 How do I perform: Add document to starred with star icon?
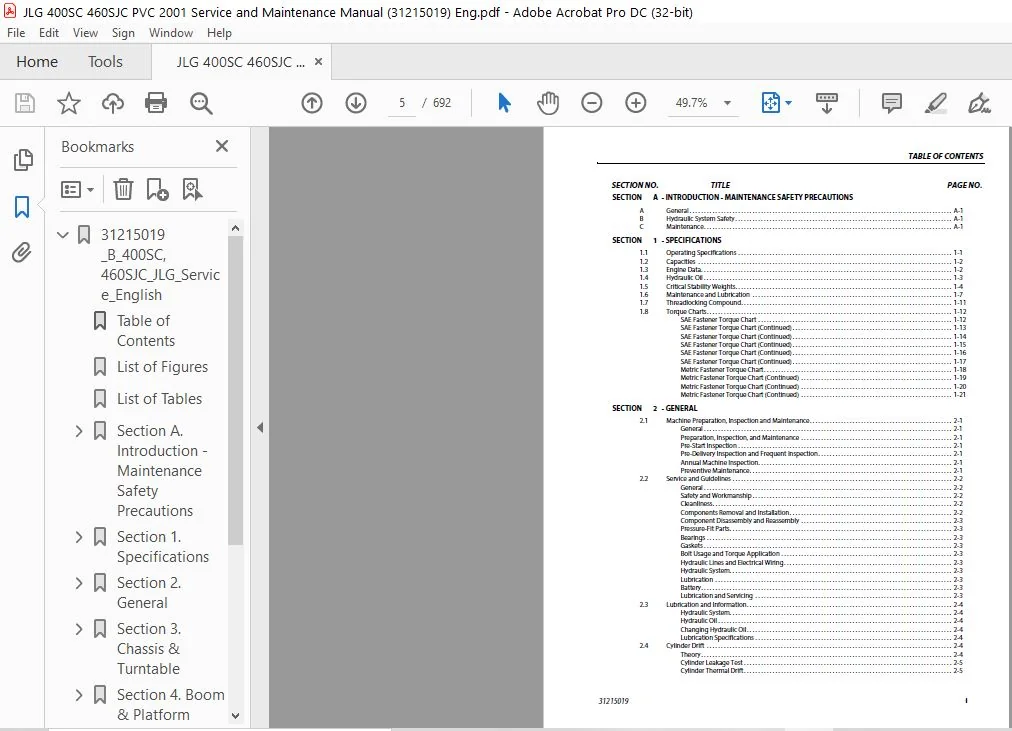[x=68, y=103]
